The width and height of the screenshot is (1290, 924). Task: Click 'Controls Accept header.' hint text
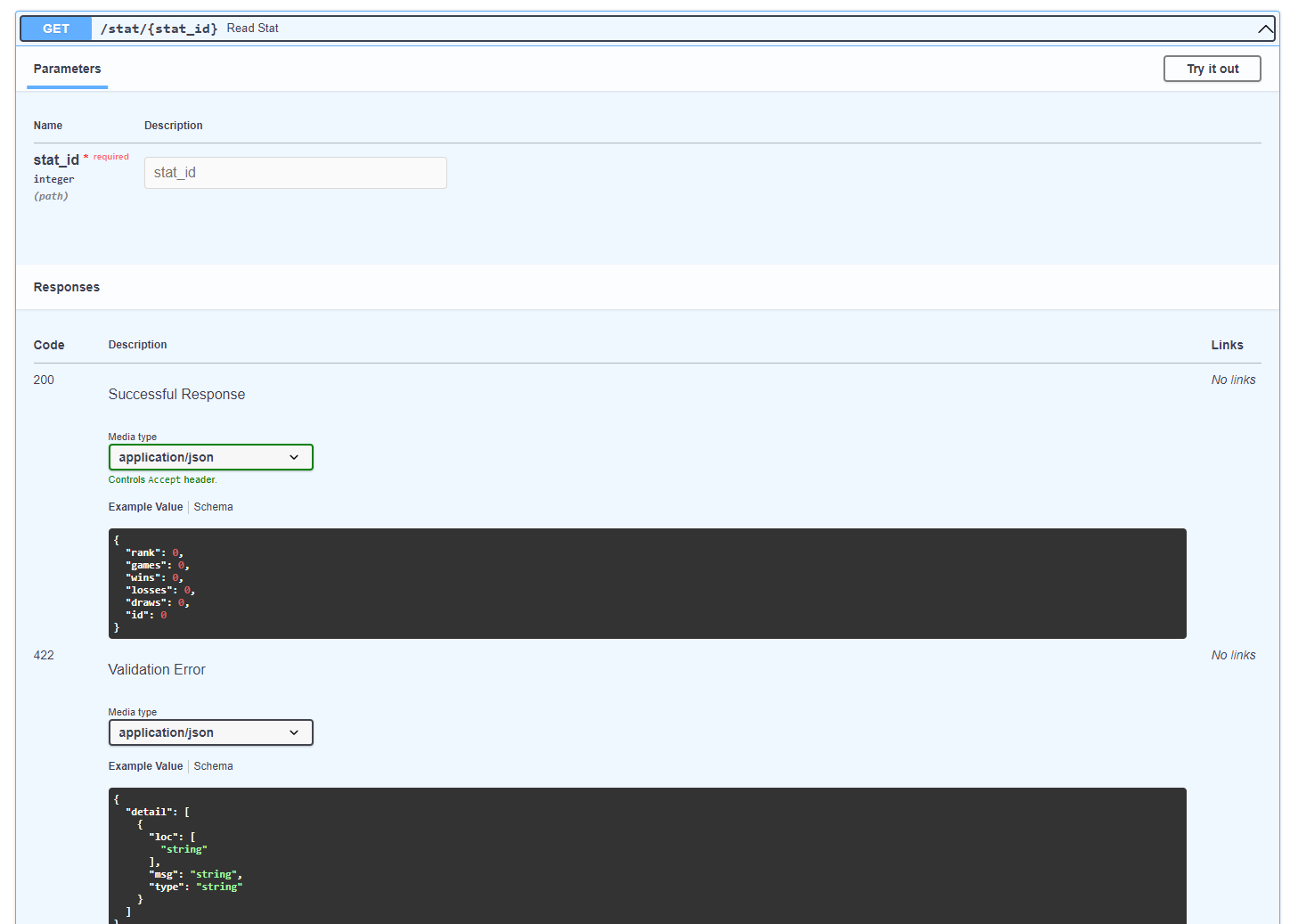tap(162, 479)
